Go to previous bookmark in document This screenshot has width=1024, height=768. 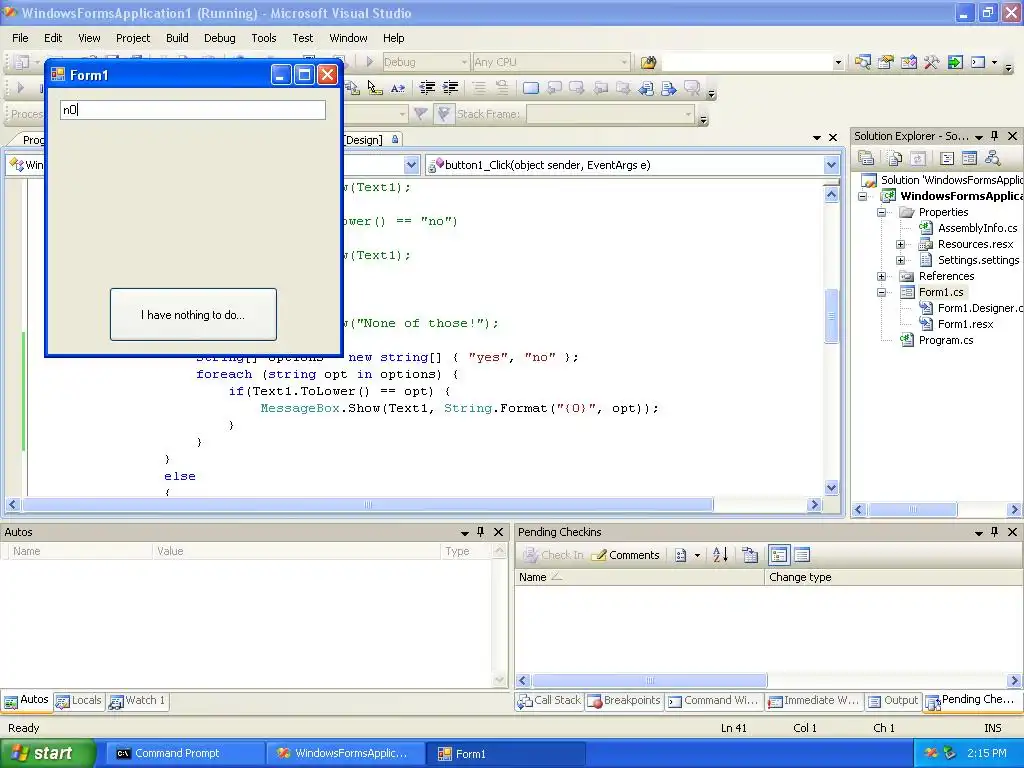[646, 88]
